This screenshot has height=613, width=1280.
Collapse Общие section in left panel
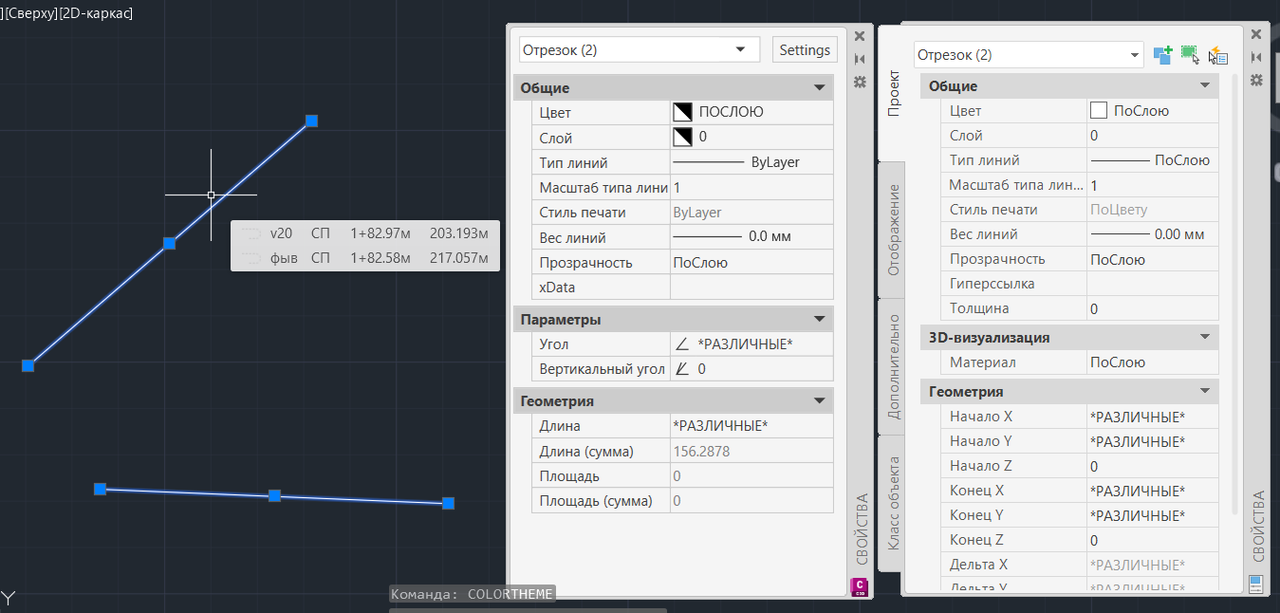pos(821,88)
